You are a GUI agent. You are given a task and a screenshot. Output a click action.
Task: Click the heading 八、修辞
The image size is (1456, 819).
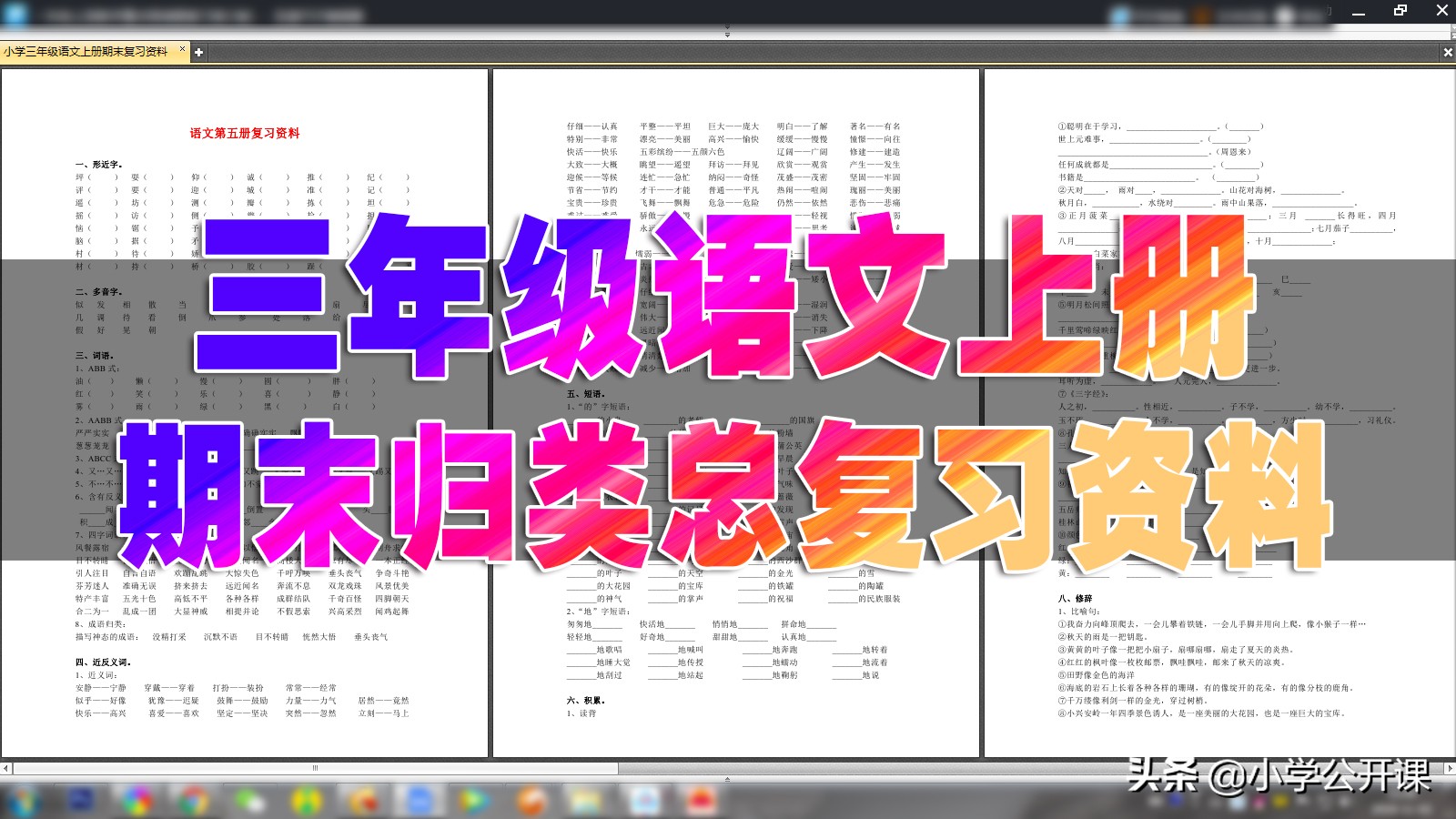(1075, 599)
